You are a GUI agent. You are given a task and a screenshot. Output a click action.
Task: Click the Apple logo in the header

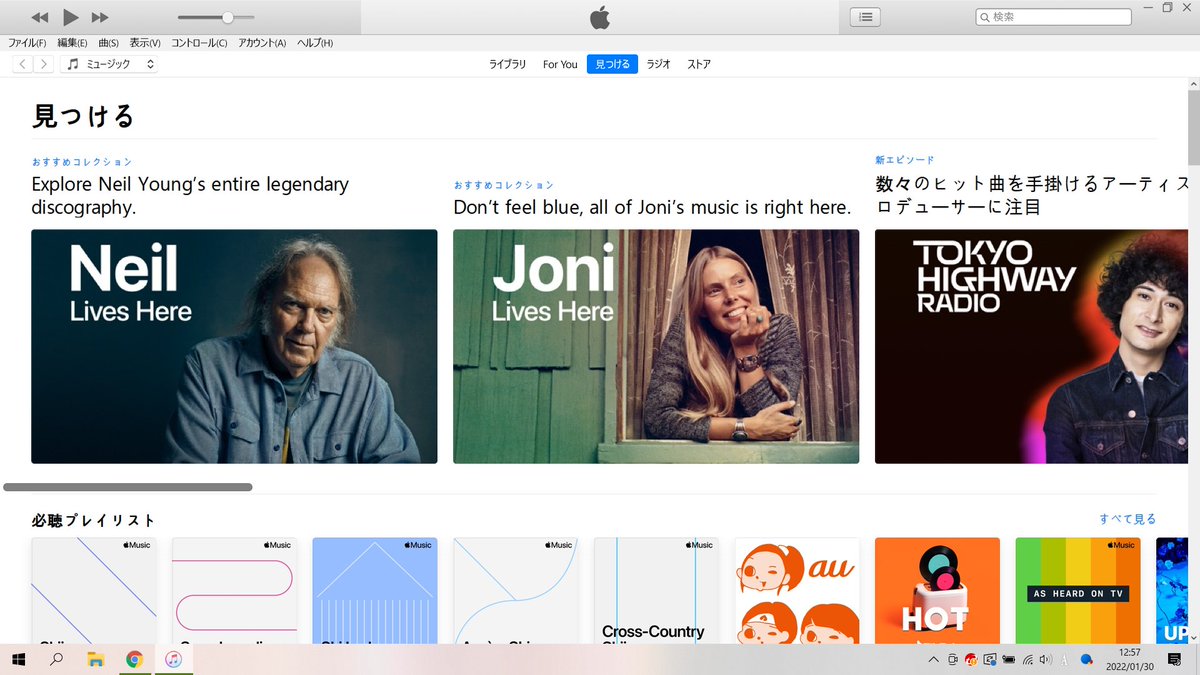pyautogui.click(x=599, y=17)
